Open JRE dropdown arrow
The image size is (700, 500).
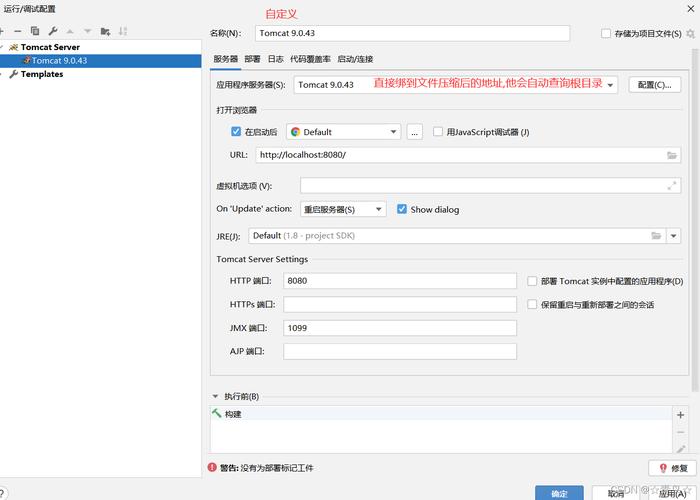(x=673, y=236)
